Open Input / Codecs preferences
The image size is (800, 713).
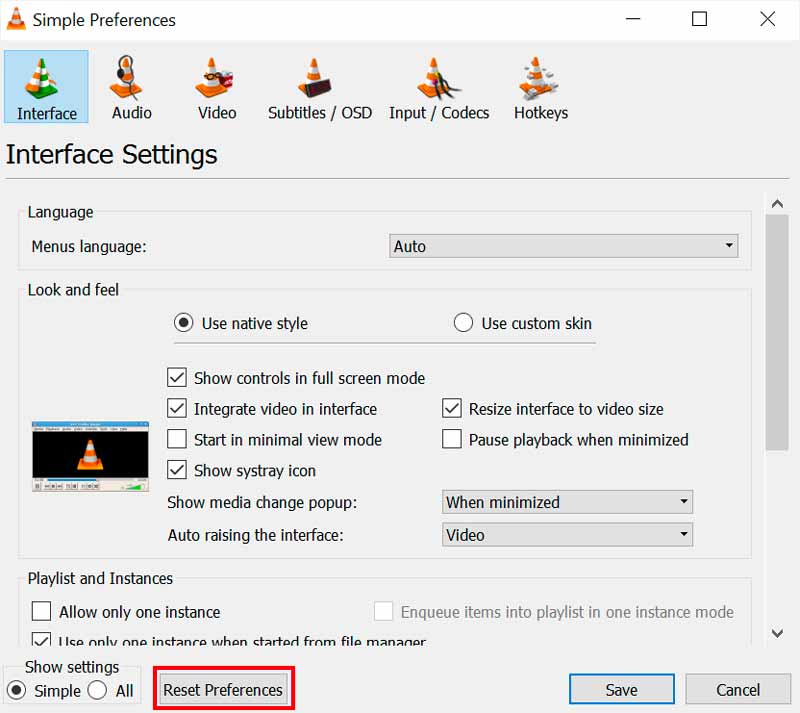click(438, 88)
